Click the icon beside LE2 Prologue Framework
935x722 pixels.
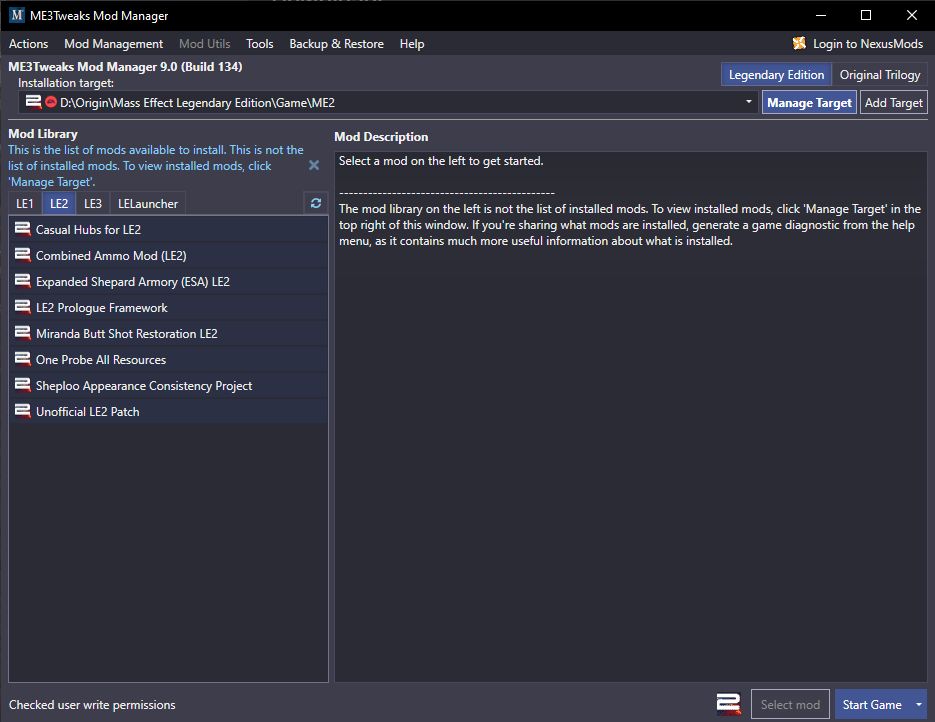pos(23,308)
